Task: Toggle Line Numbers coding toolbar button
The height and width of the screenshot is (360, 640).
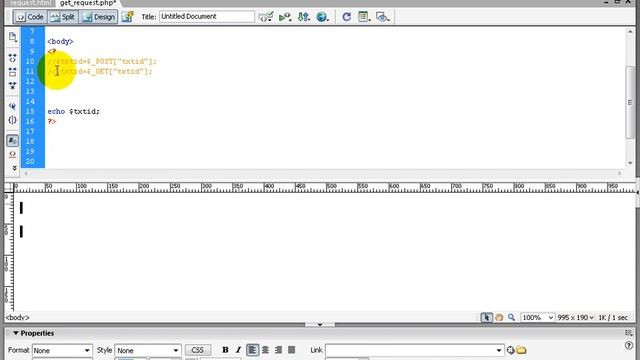Action: coord(13,141)
